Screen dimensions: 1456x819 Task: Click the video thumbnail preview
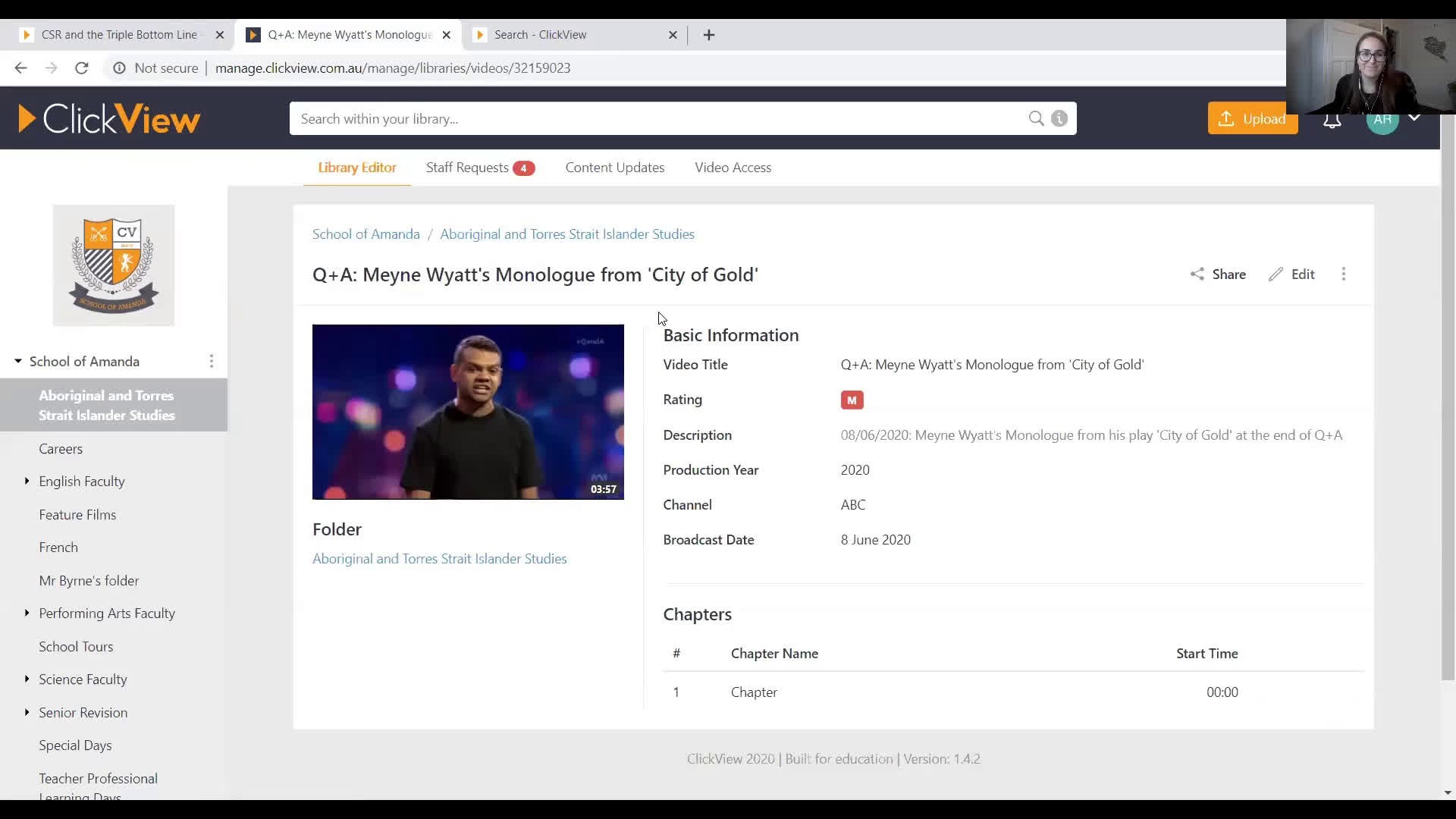pos(468,412)
